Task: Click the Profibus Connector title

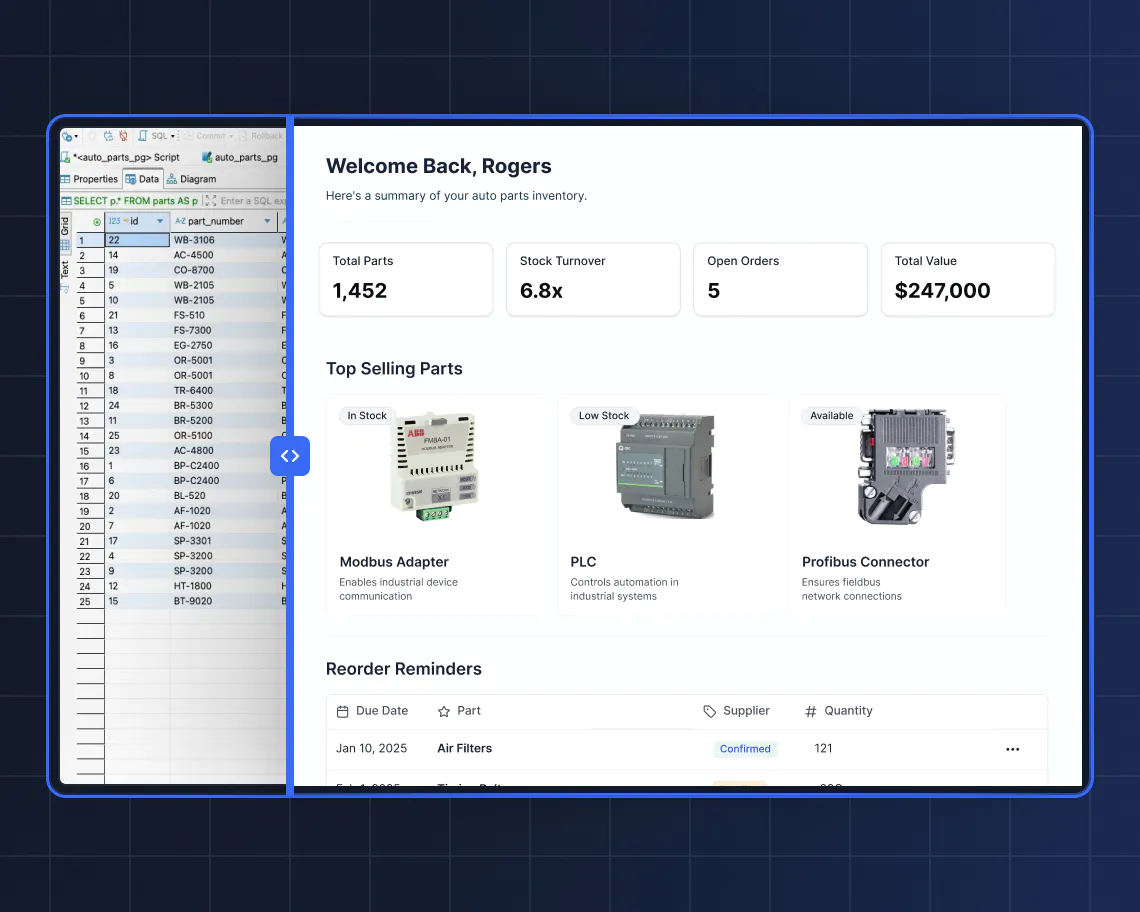Action: [865, 562]
